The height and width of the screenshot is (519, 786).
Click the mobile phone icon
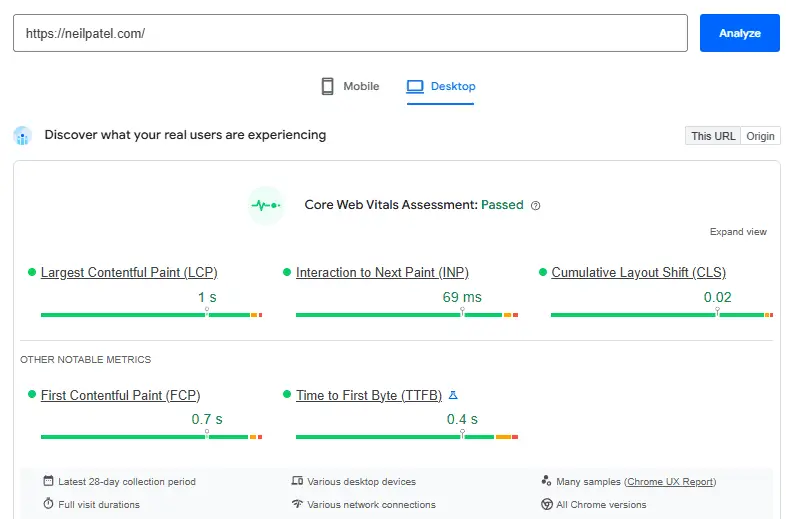click(327, 86)
